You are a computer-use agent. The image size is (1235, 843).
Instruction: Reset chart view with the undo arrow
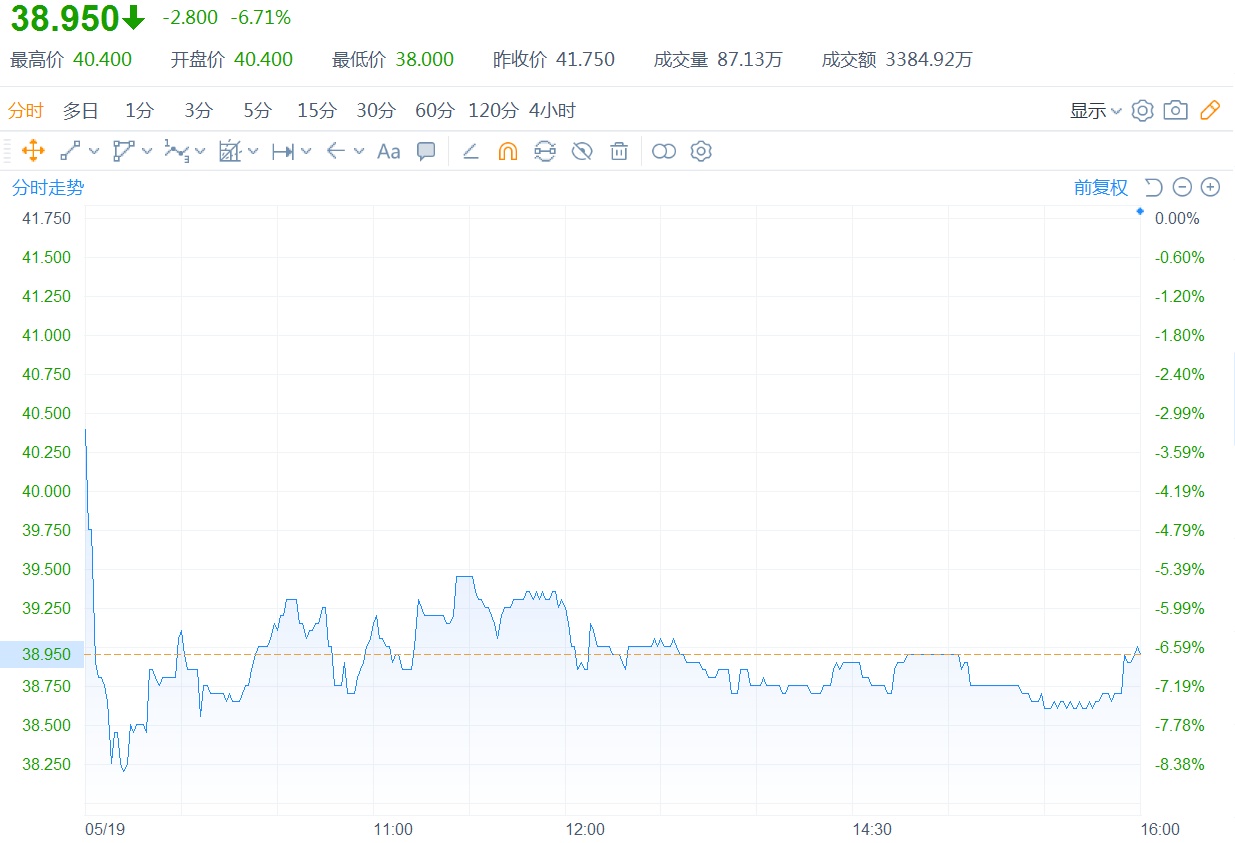tap(1153, 187)
